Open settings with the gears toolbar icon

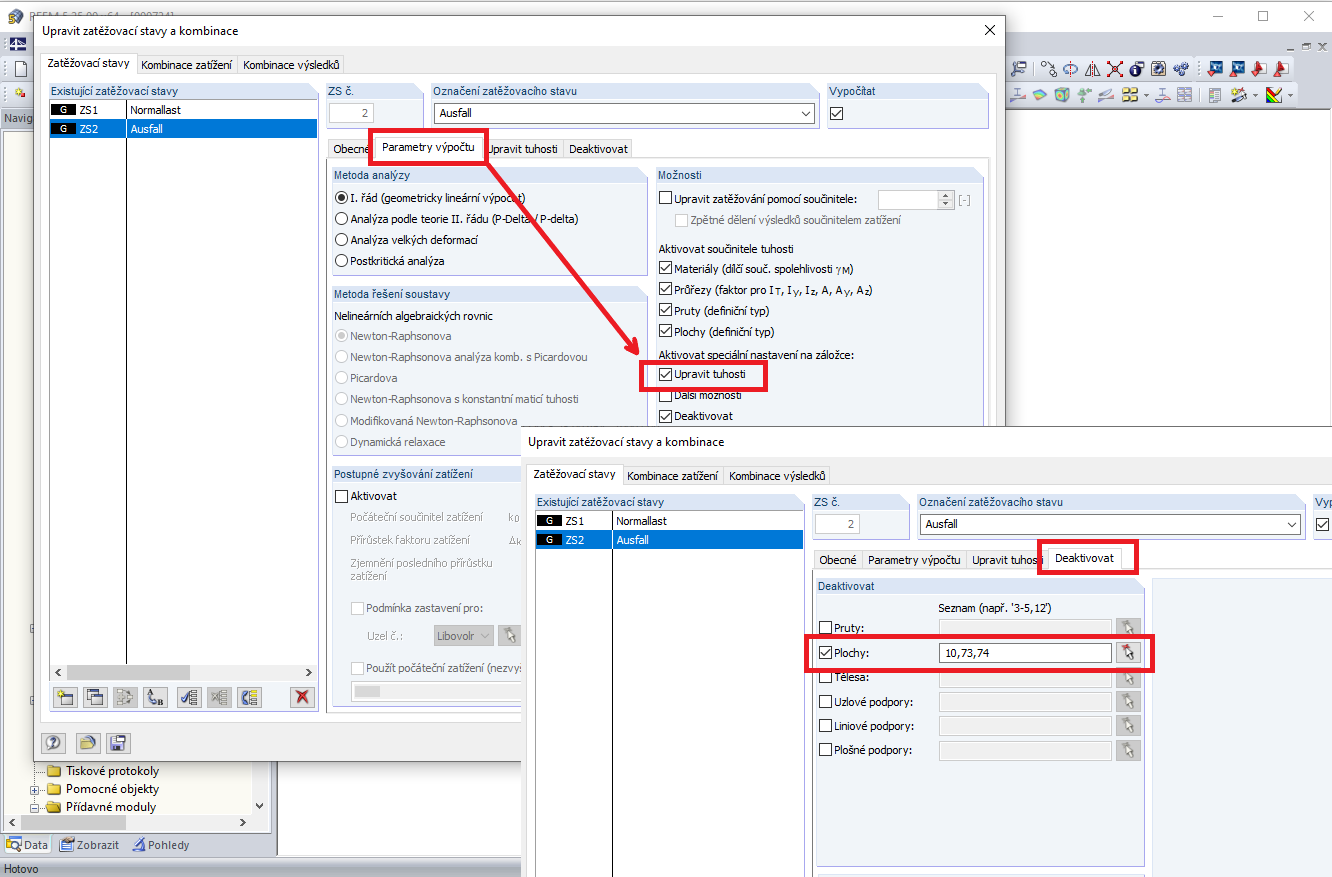[x=1181, y=69]
